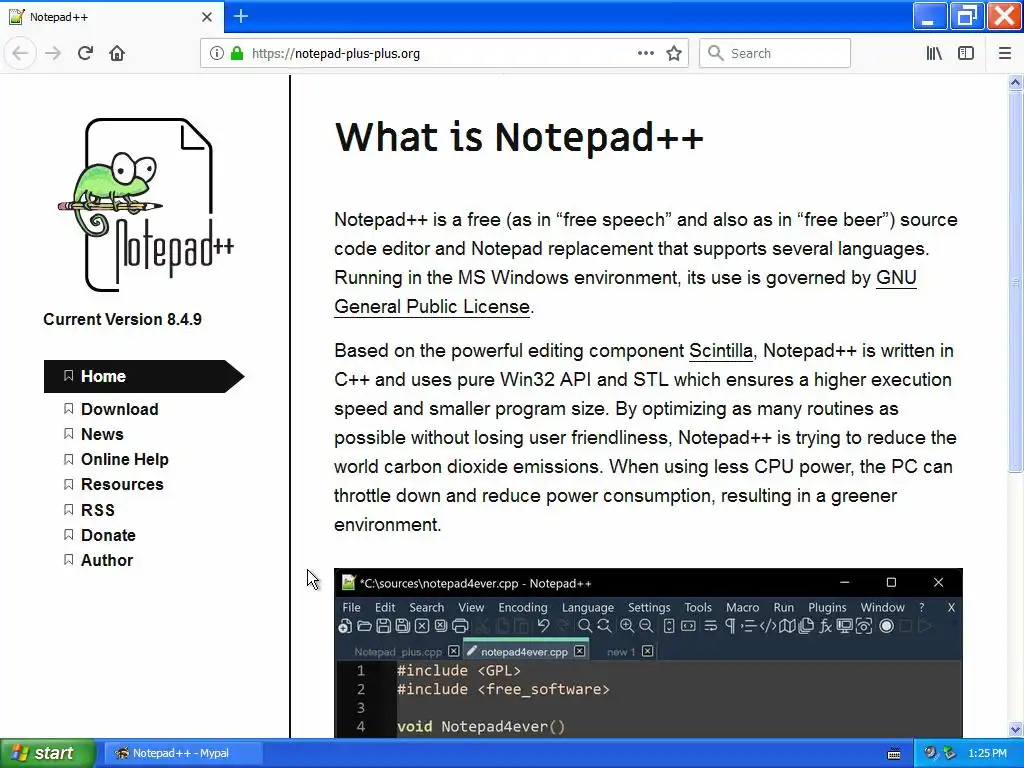Click the 1:25 PM taskbar clock
Viewport: 1024px width, 768px height.
(x=987, y=753)
